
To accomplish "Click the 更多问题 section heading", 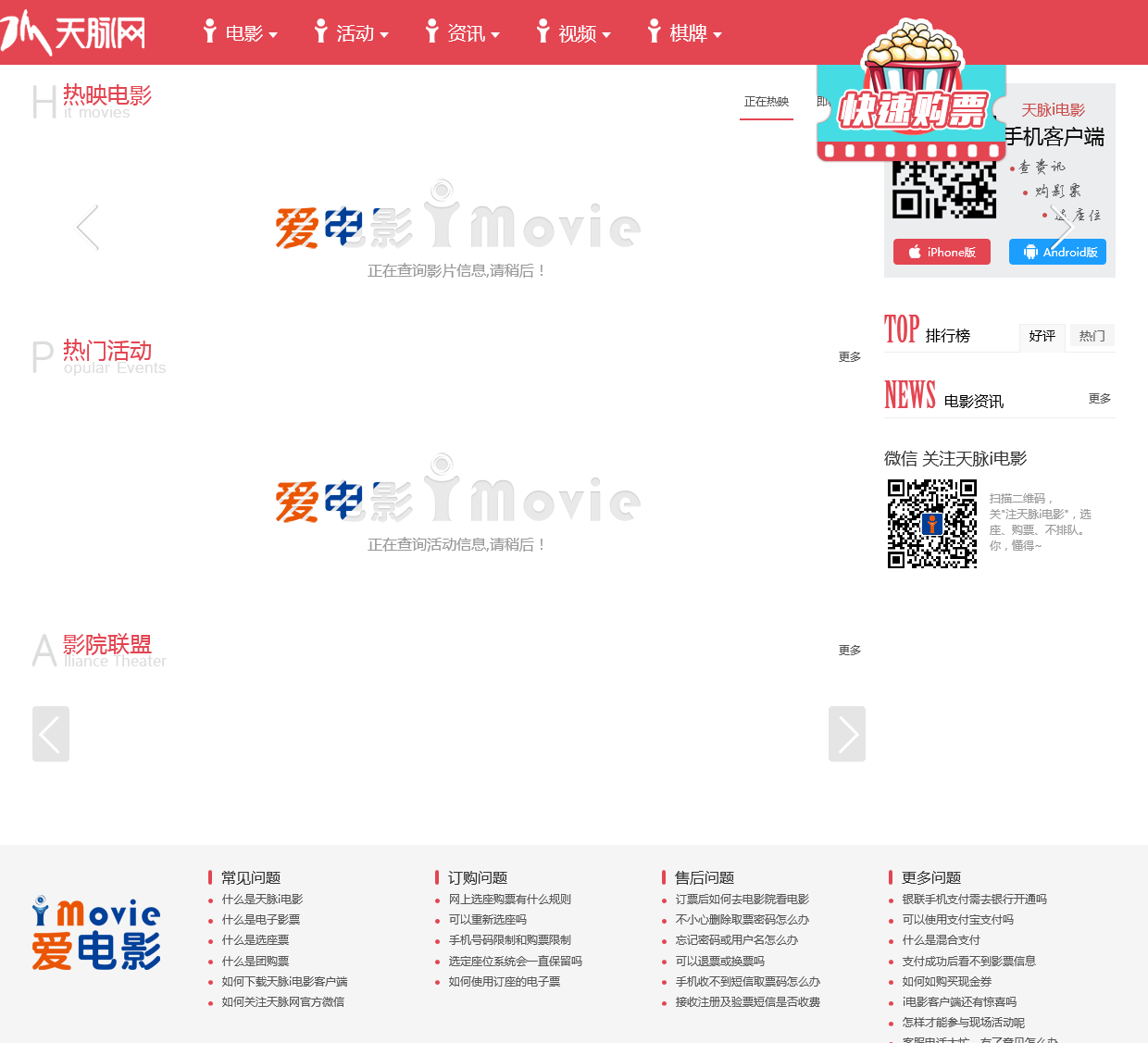I will [931, 877].
